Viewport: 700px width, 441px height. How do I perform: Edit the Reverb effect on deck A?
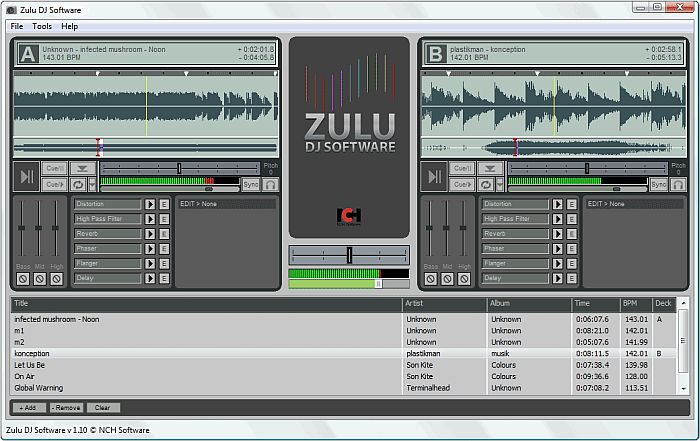[x=164, y=234]
